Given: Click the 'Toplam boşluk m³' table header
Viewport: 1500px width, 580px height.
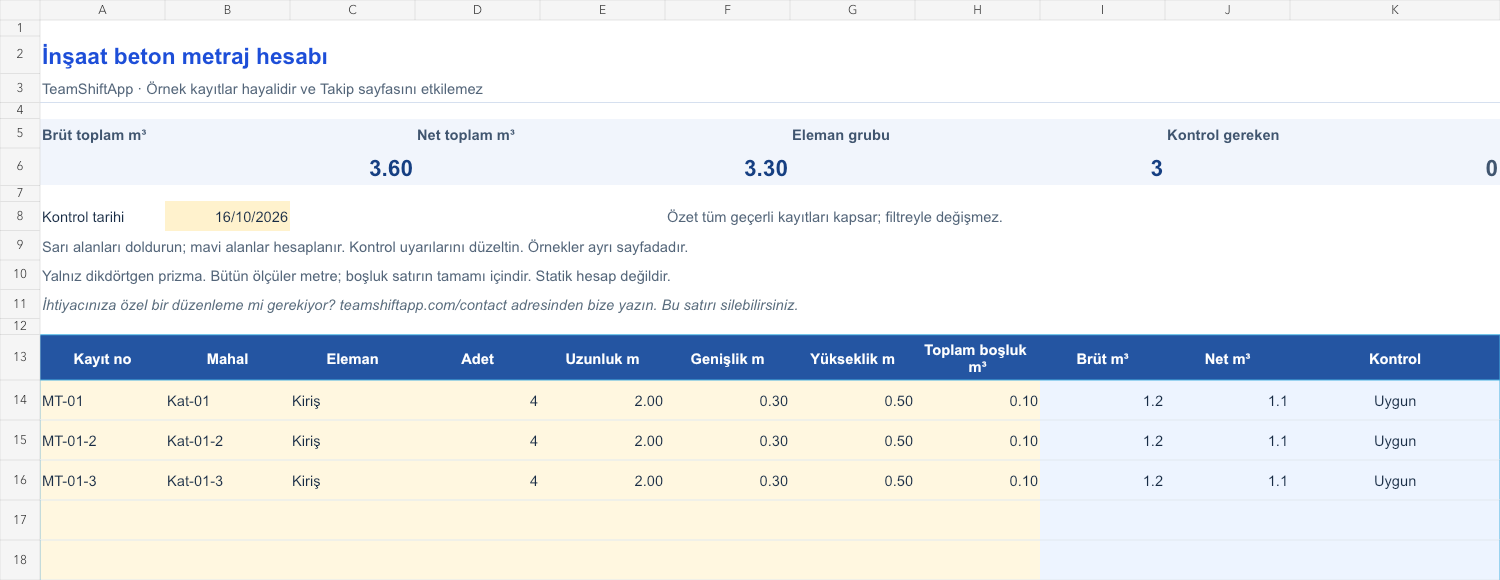Looking at the screenshot, I should [x=977, y=359].
